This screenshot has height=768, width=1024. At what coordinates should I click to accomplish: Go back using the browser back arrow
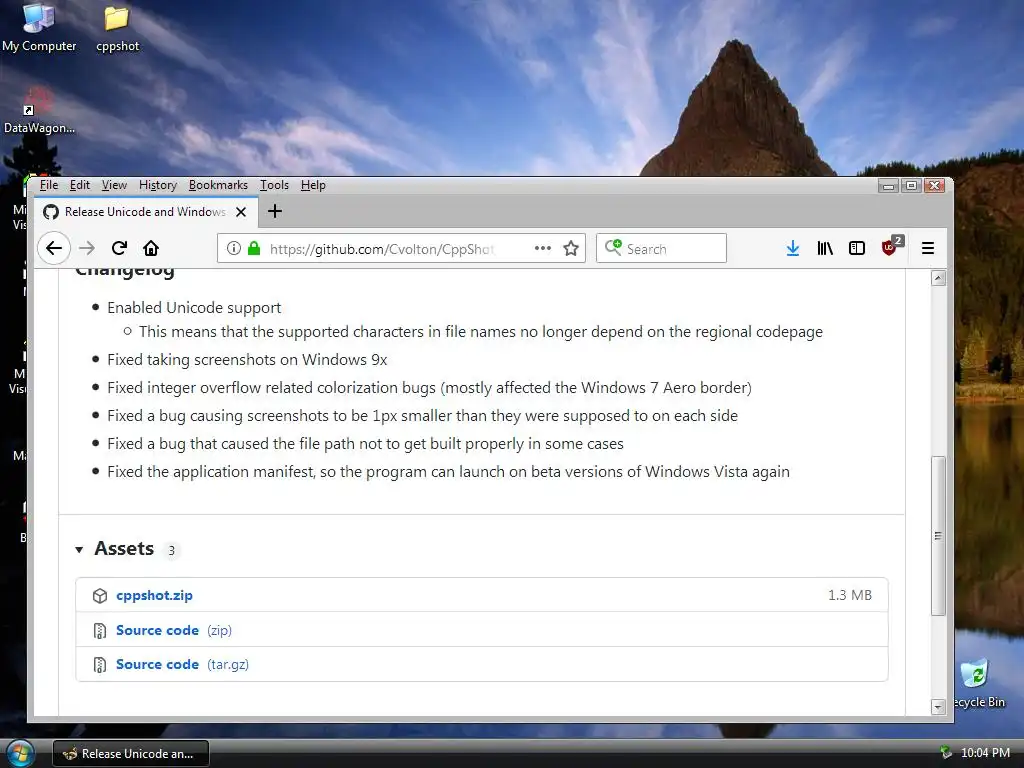pos(54,248)
